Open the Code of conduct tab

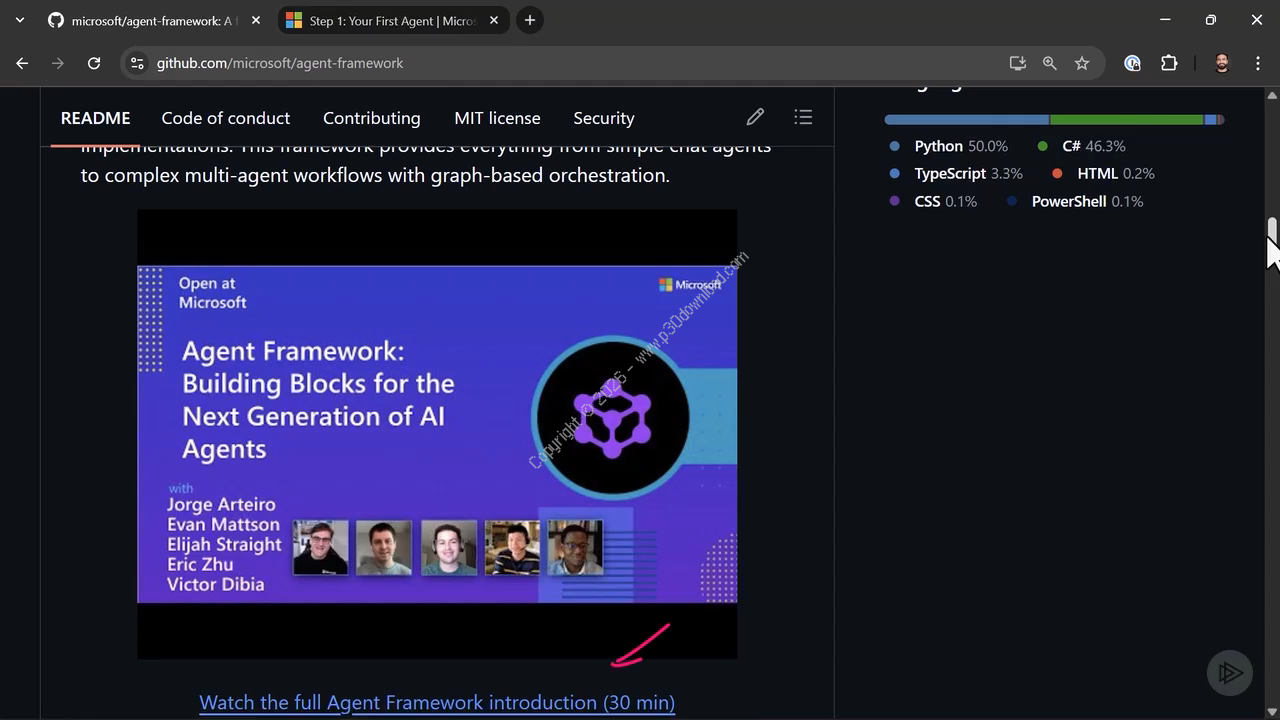[226, 118]
